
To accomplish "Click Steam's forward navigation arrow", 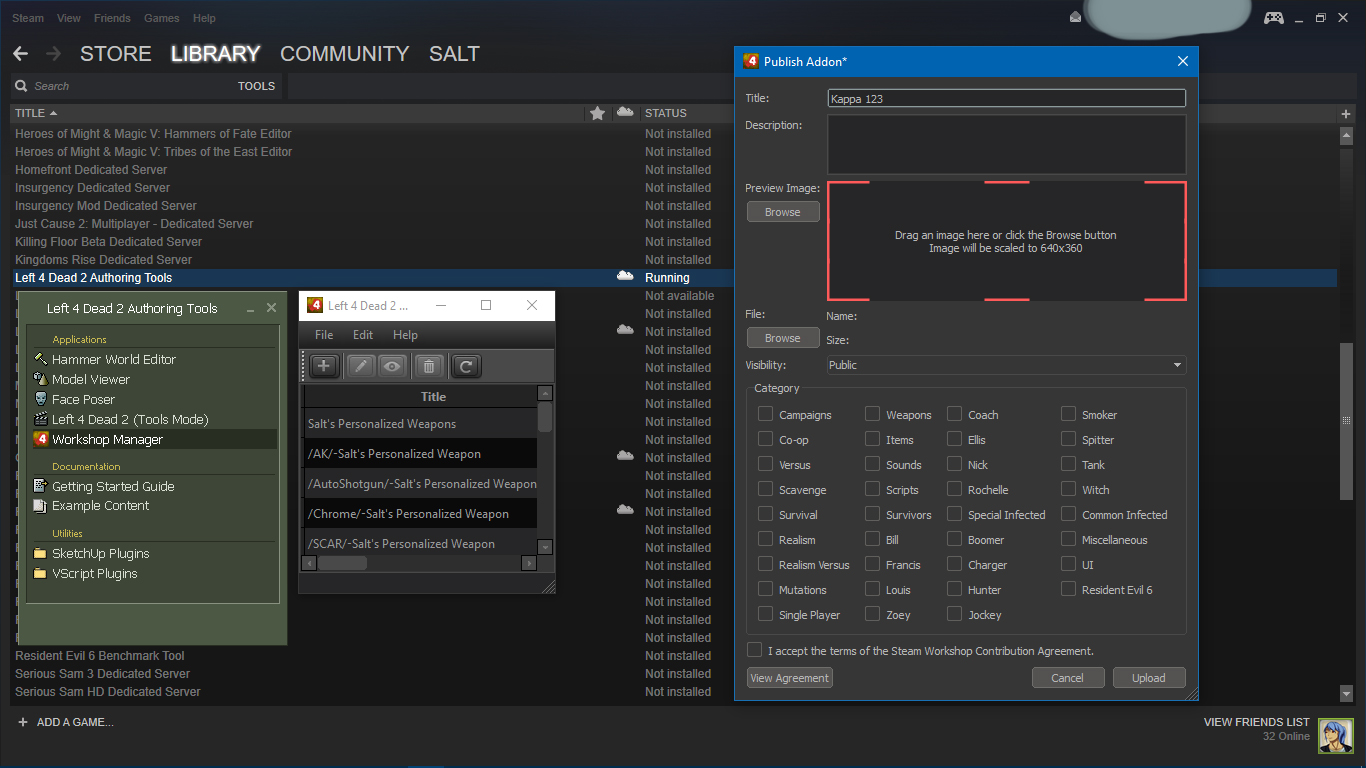I will (x=53, y=54).
